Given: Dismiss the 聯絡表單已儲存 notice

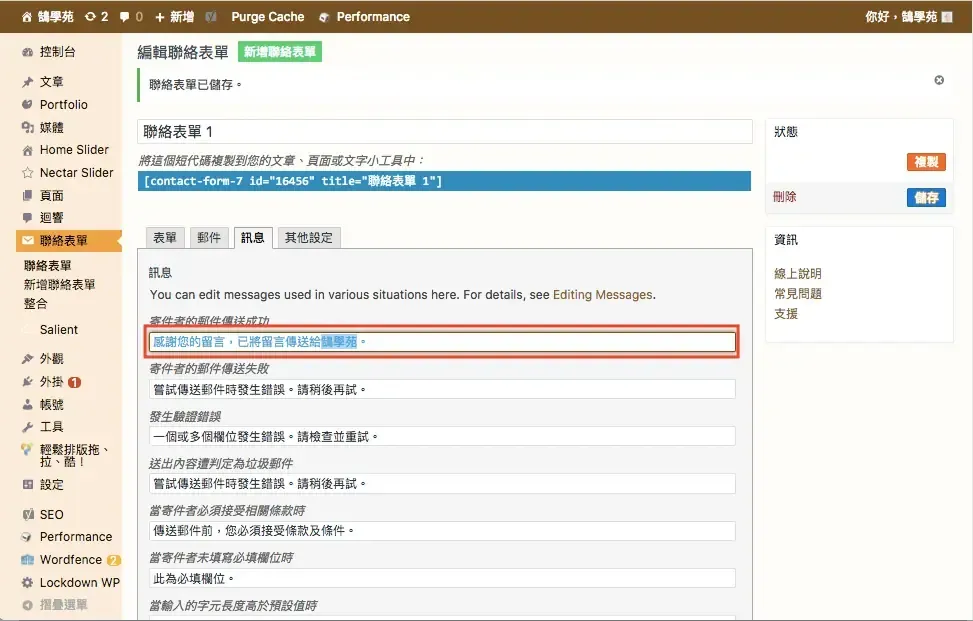Looking at the screenshot, I should click(x=939, y=80).
